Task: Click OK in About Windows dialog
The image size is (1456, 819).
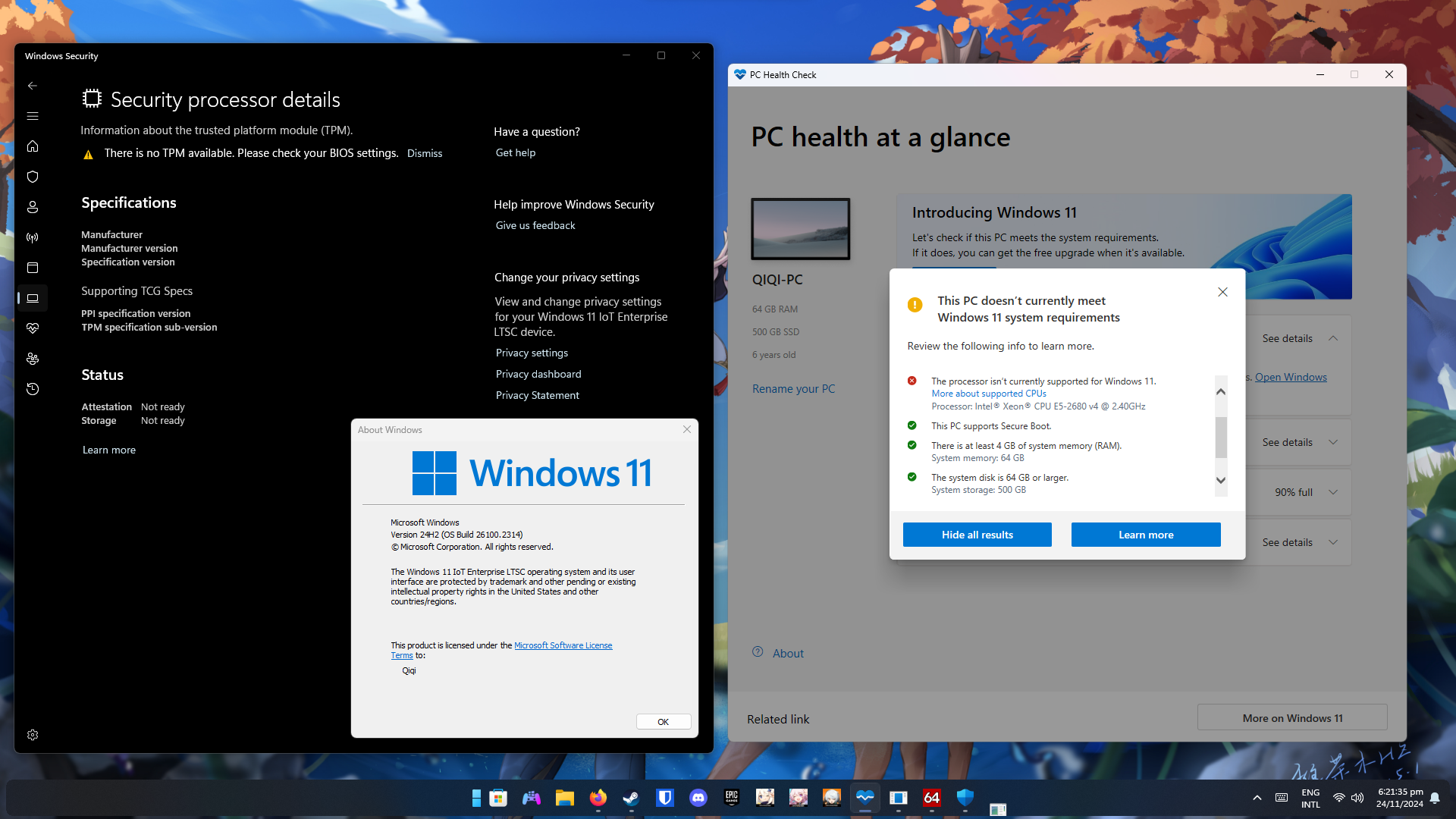Action: pos(664,722)
